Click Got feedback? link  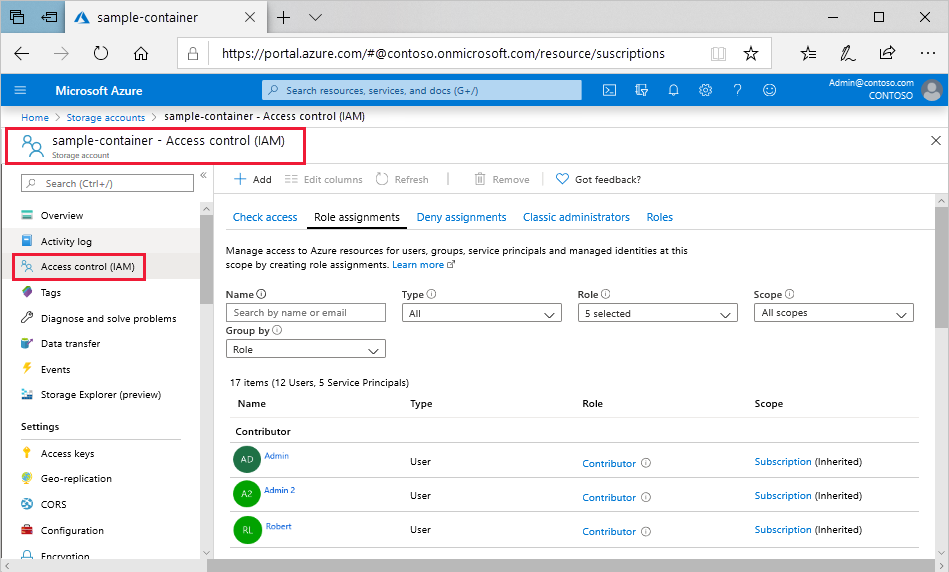pyautogui.click(x=598, y=179)
